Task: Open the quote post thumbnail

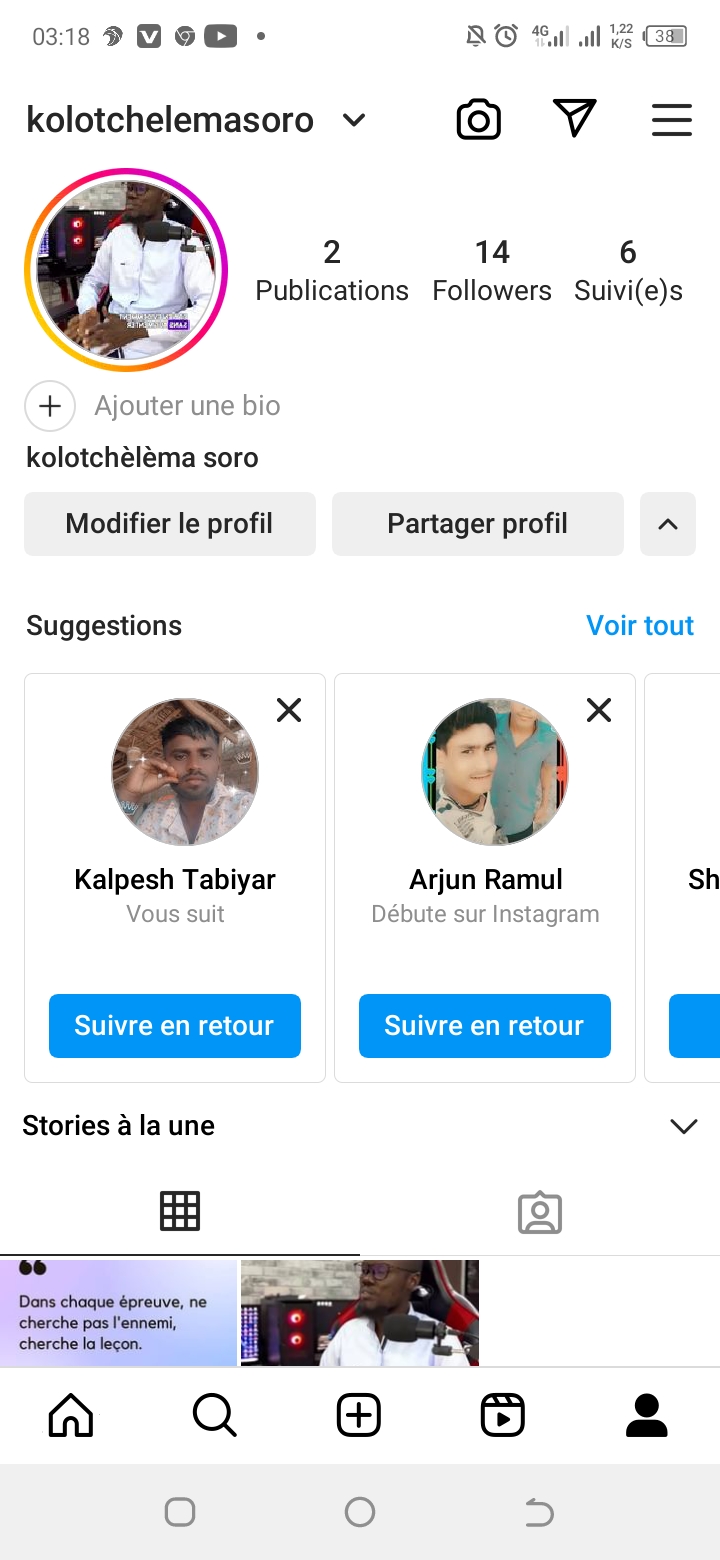Action: click(118, 1312)
